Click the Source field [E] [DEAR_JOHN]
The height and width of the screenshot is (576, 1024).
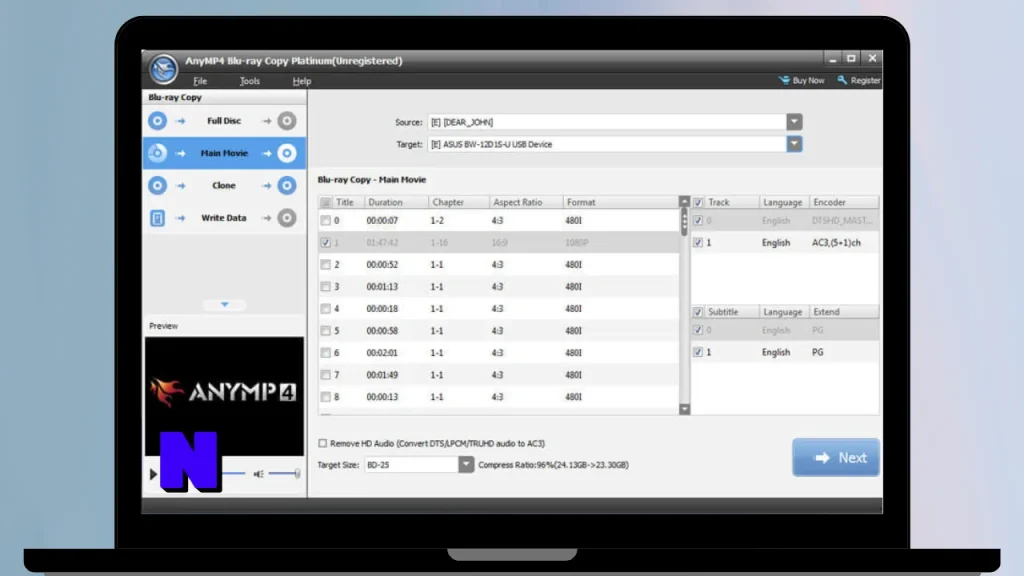(x=607, y=122)
